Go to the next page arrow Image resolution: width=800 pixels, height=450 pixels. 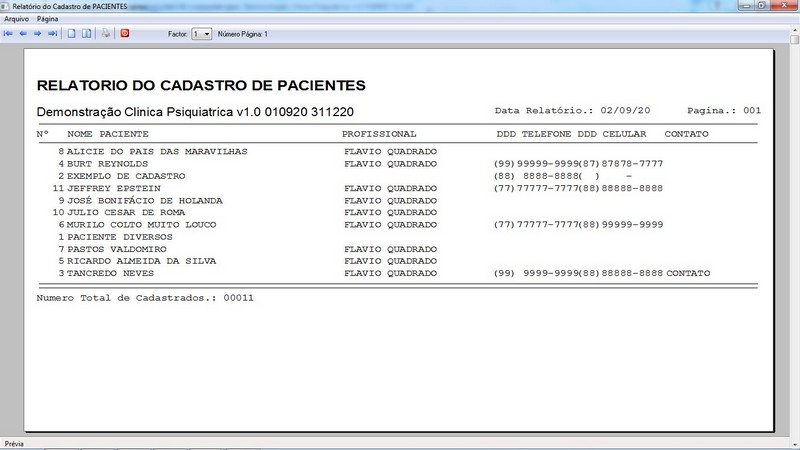click(37, 34)
